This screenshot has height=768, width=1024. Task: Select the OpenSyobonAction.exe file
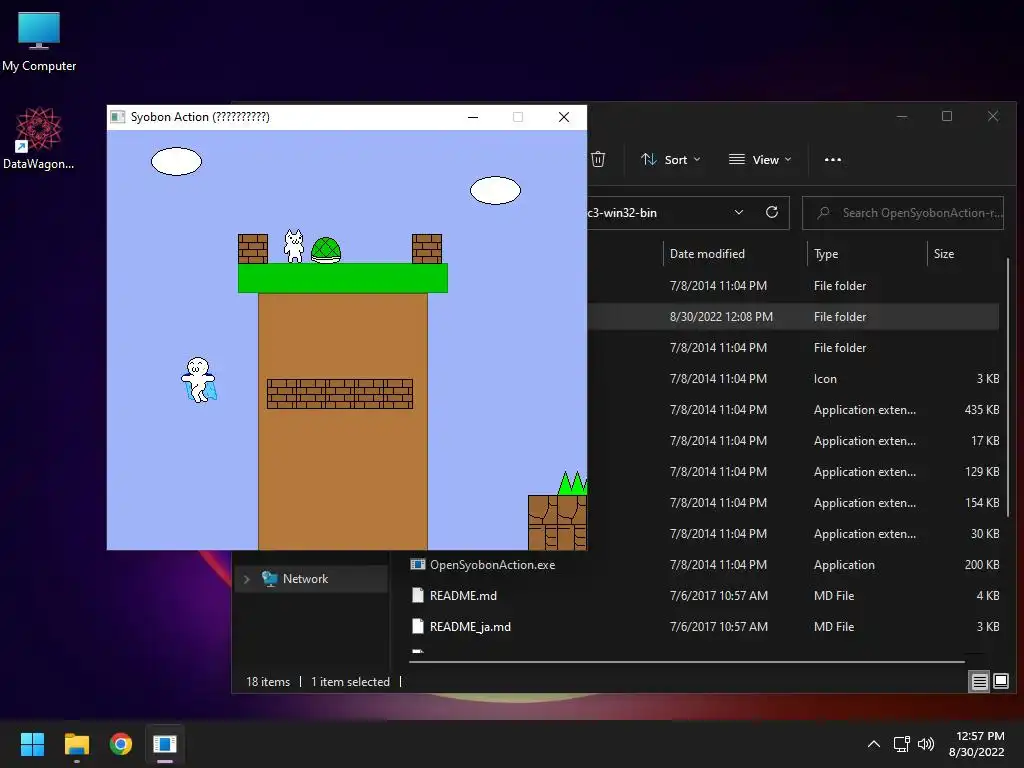[x=492, y=565]
